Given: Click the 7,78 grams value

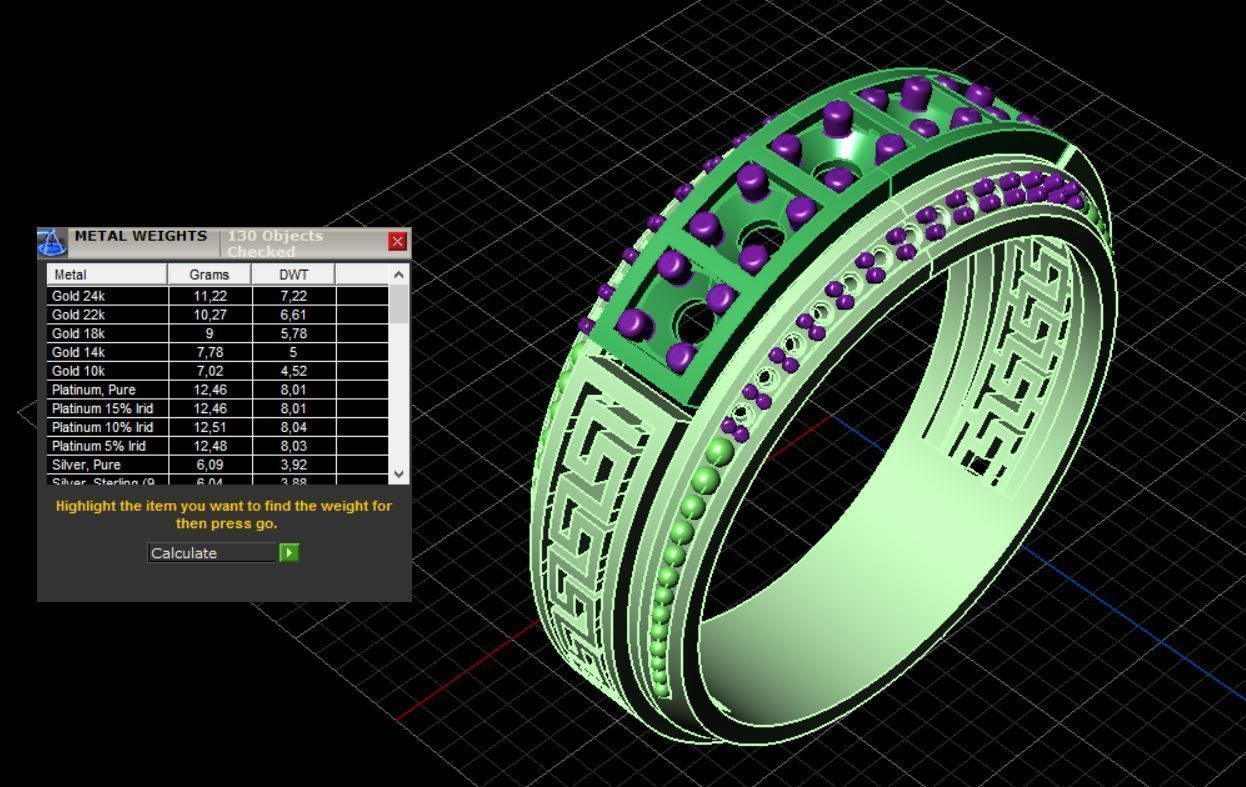Looking at the screenshot, I should tap(210, 352).
